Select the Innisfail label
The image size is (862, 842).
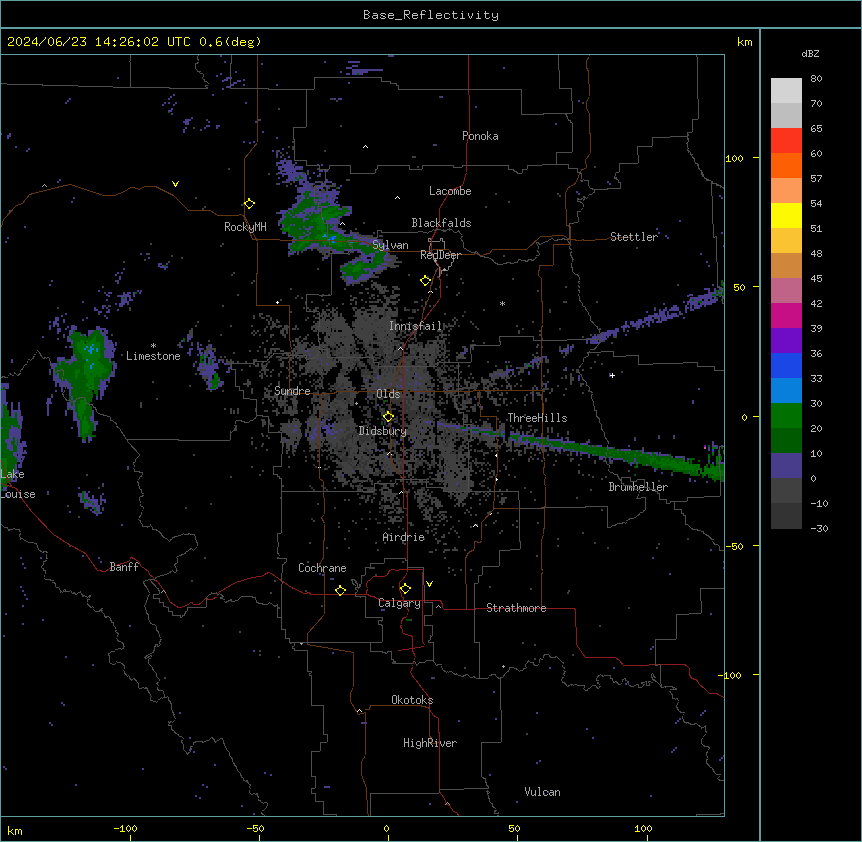point(415,326)
